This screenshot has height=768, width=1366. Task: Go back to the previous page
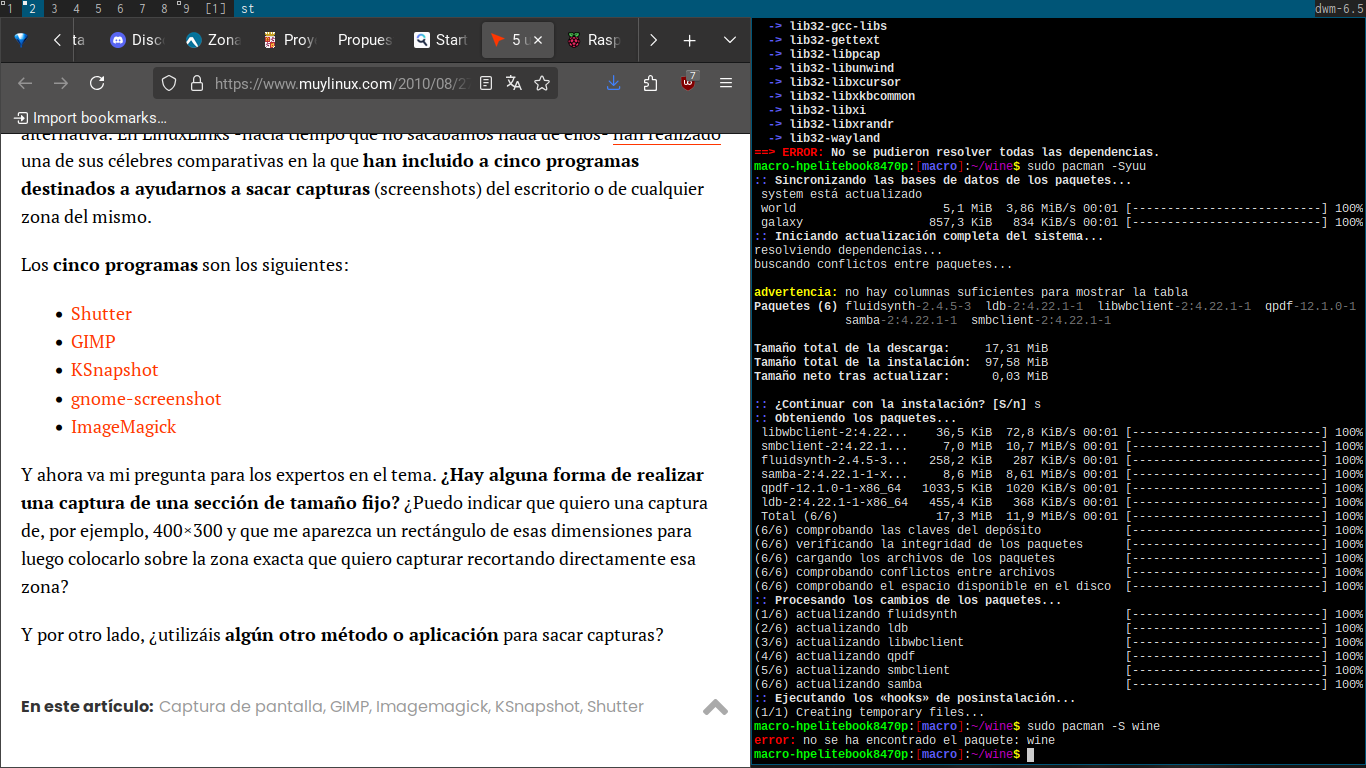tap(25, 83)
